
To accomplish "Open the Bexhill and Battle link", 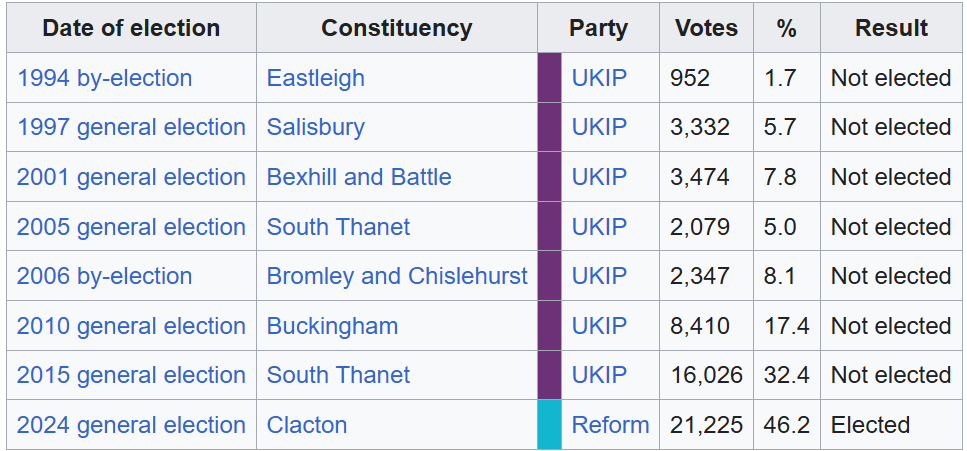I will pos(358,177).
